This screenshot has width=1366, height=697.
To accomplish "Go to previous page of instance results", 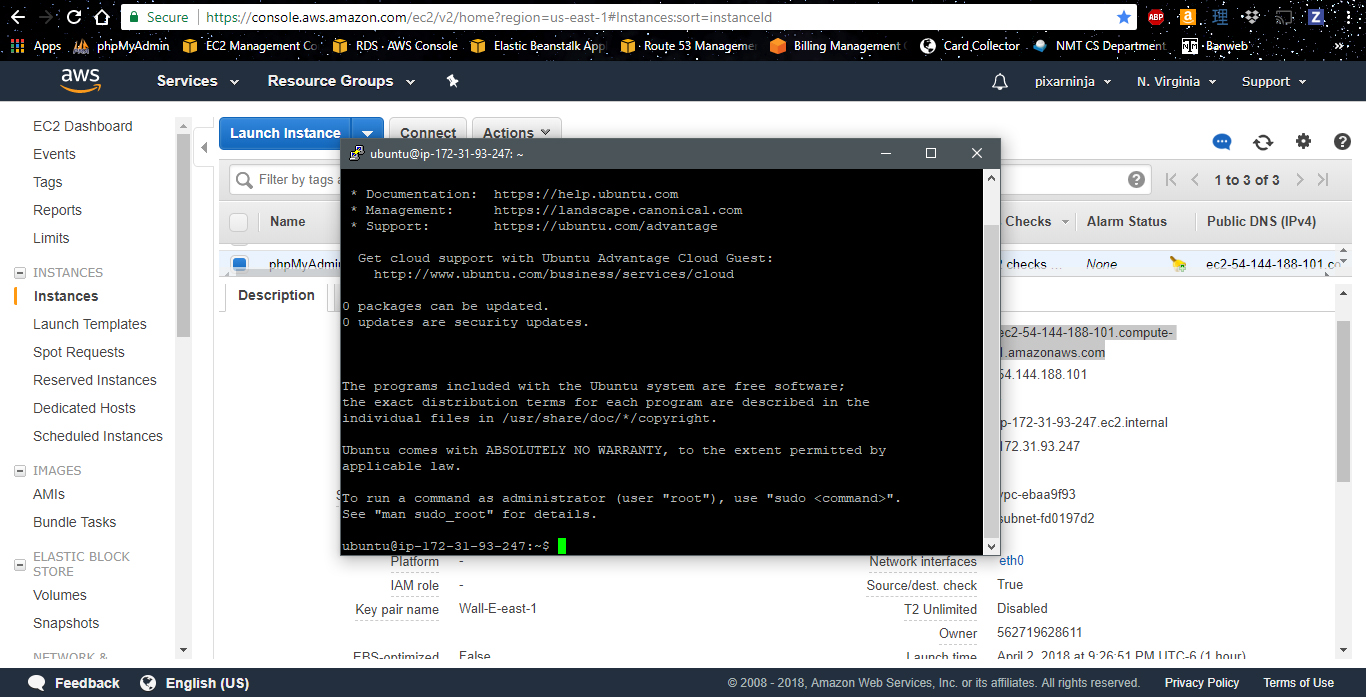I will pyautogui.click(x=1195, y=180).
